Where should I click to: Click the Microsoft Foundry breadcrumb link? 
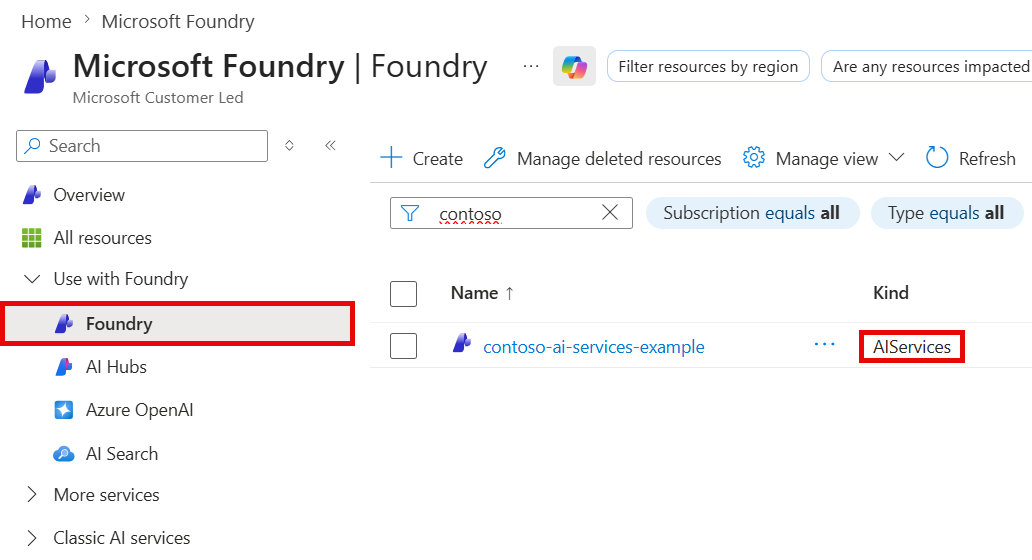[x=178, y=22]
